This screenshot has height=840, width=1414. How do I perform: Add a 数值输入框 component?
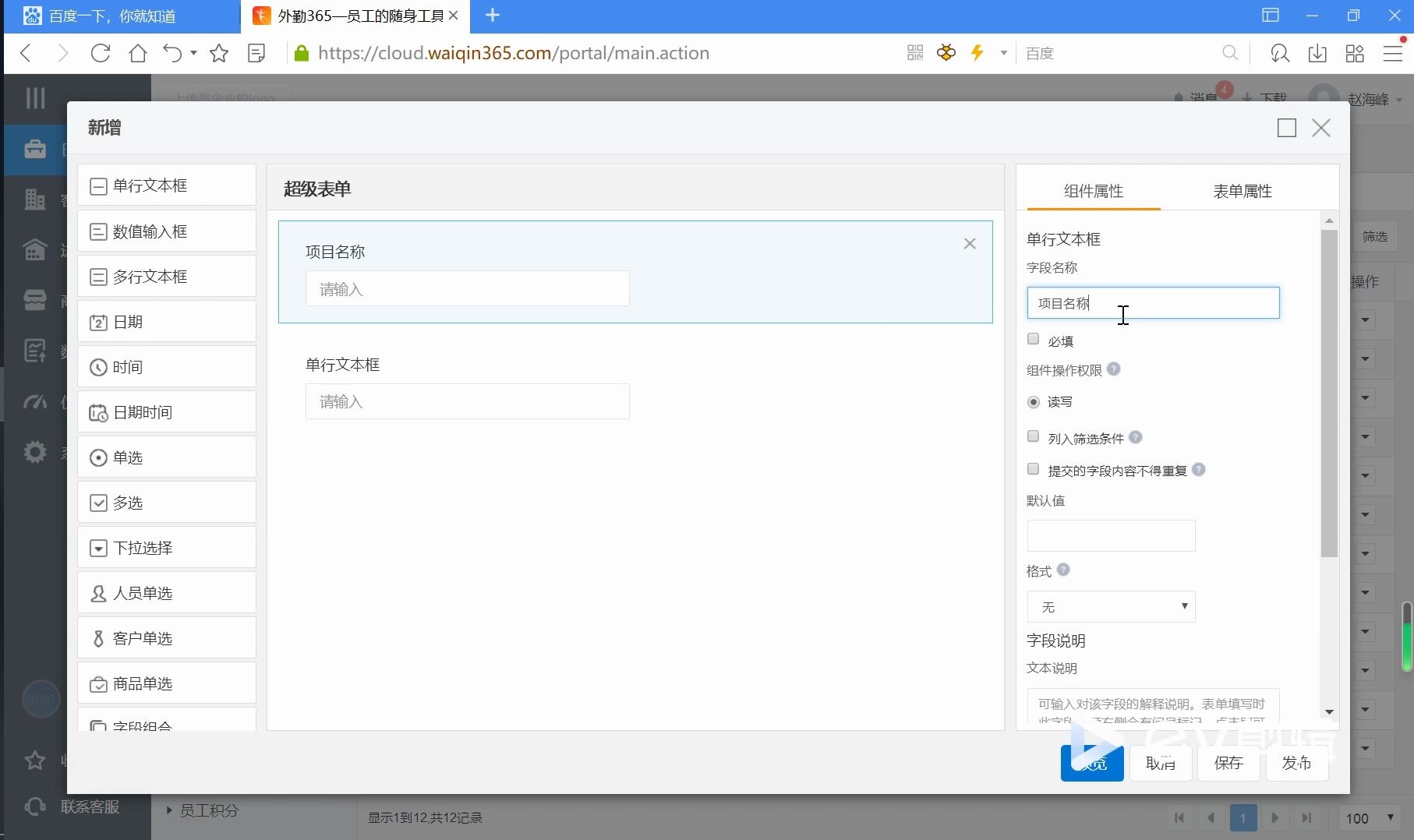point(167,231)
